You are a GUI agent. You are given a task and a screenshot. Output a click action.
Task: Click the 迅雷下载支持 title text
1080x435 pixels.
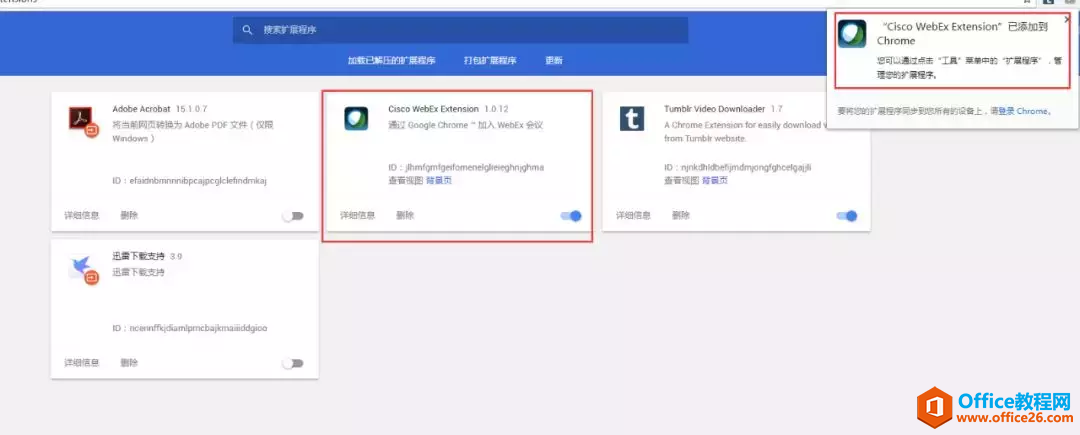click(x=138, y=256)
